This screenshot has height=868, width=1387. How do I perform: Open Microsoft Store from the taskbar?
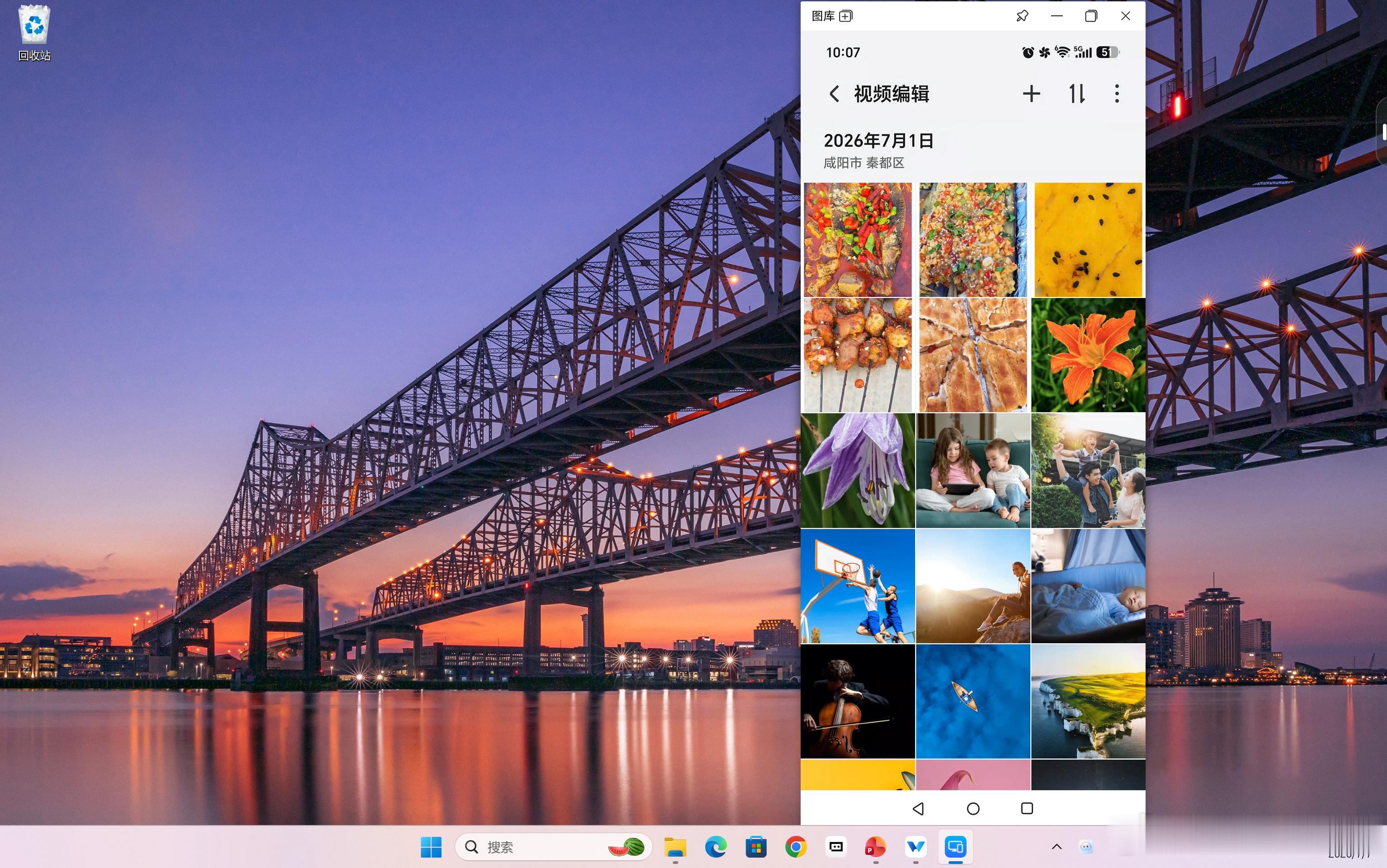point(756,847)
